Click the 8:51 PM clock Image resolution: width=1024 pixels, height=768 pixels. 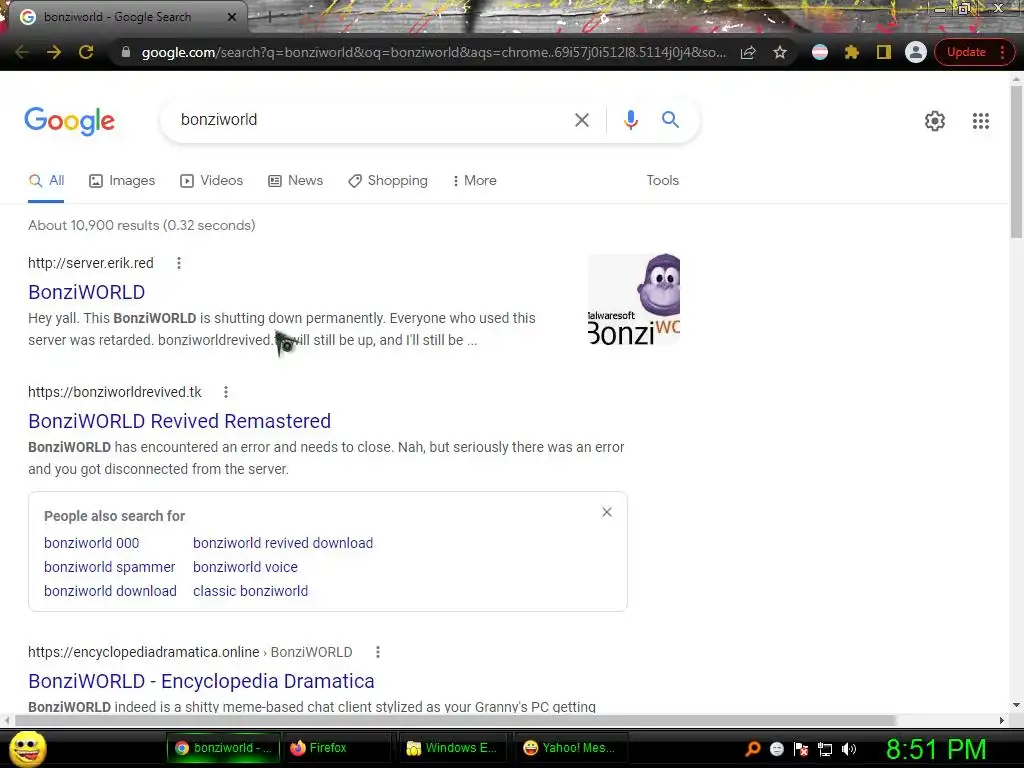[x=936, y=749]
